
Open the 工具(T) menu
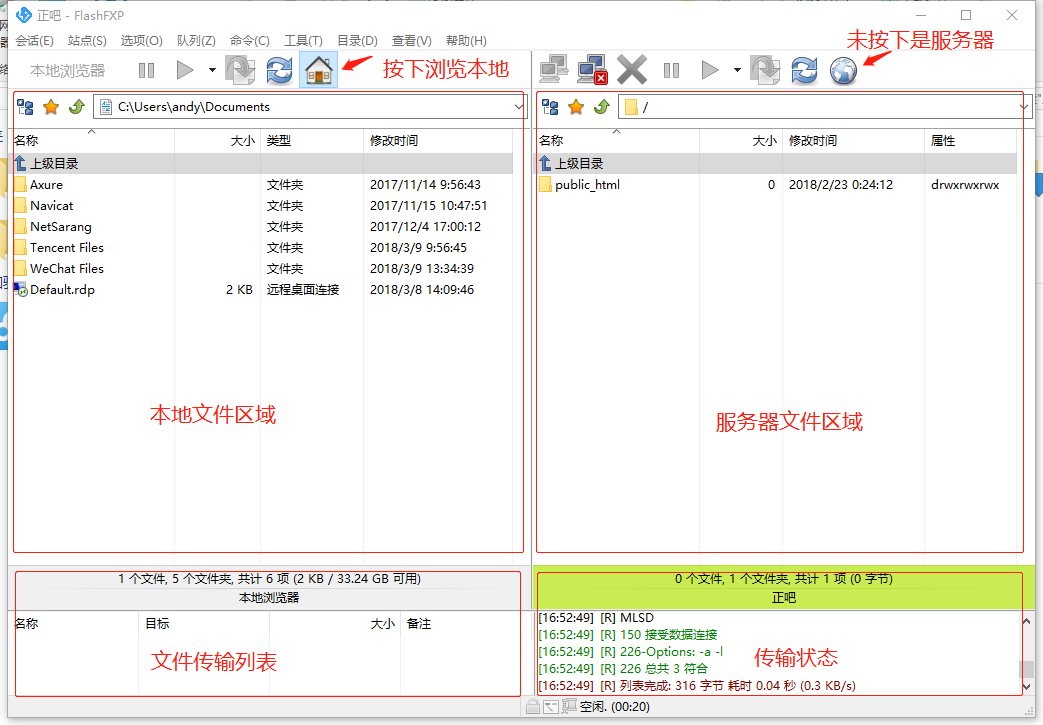(x=303, y=41)
